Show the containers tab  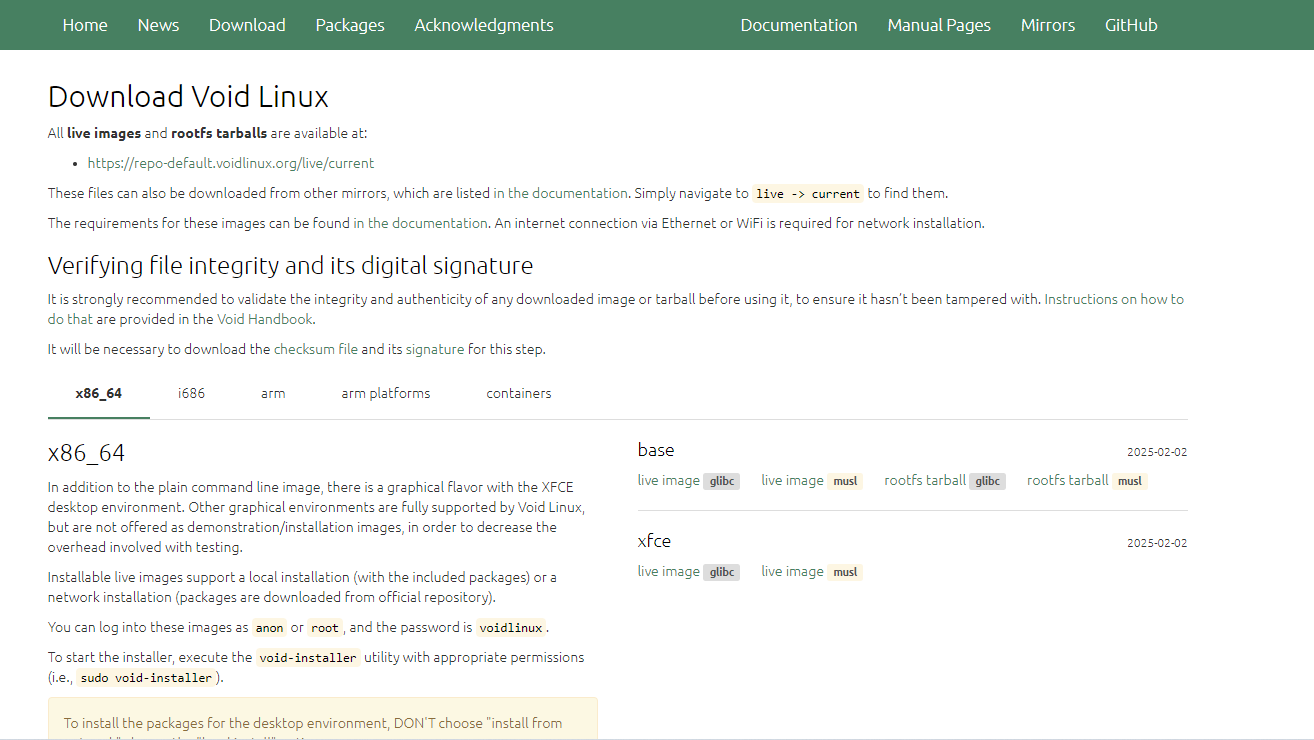coord(519,393)
